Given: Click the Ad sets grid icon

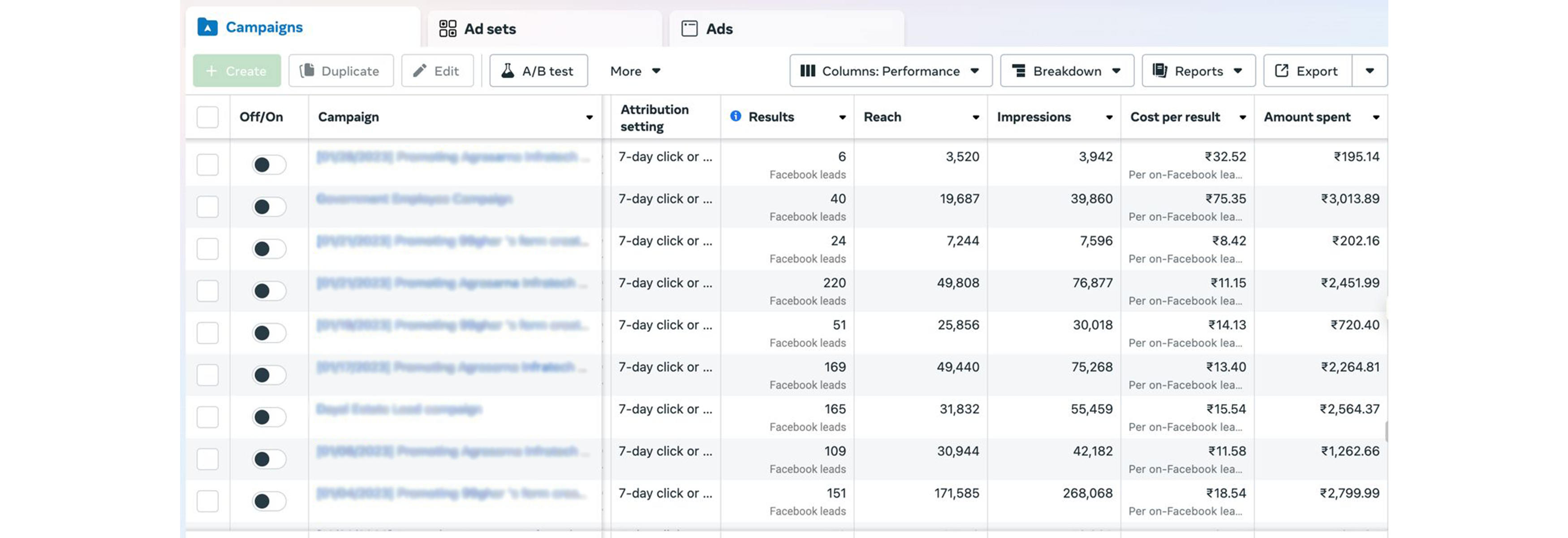Looking at the screenshot, I should (448, 28).
